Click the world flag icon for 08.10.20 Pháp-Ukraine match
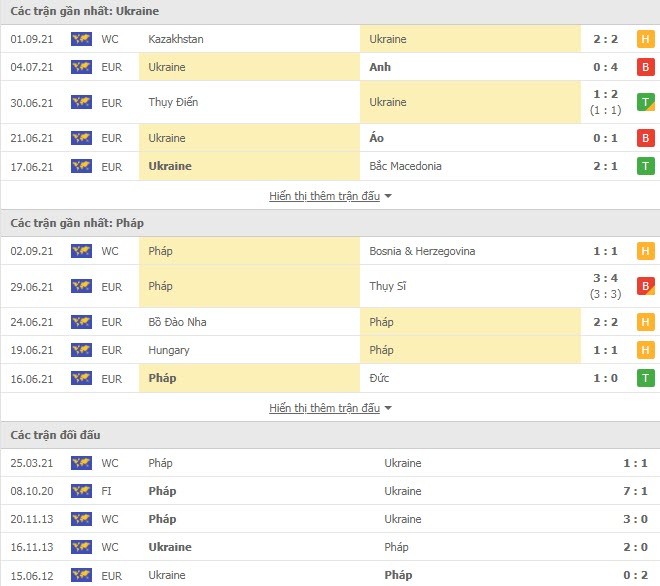This screenshot has width=660, height=586. (81, 491)
